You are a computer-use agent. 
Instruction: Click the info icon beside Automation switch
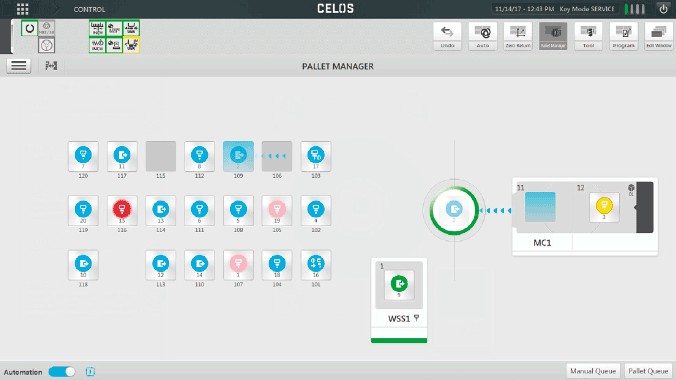(90, 372)
